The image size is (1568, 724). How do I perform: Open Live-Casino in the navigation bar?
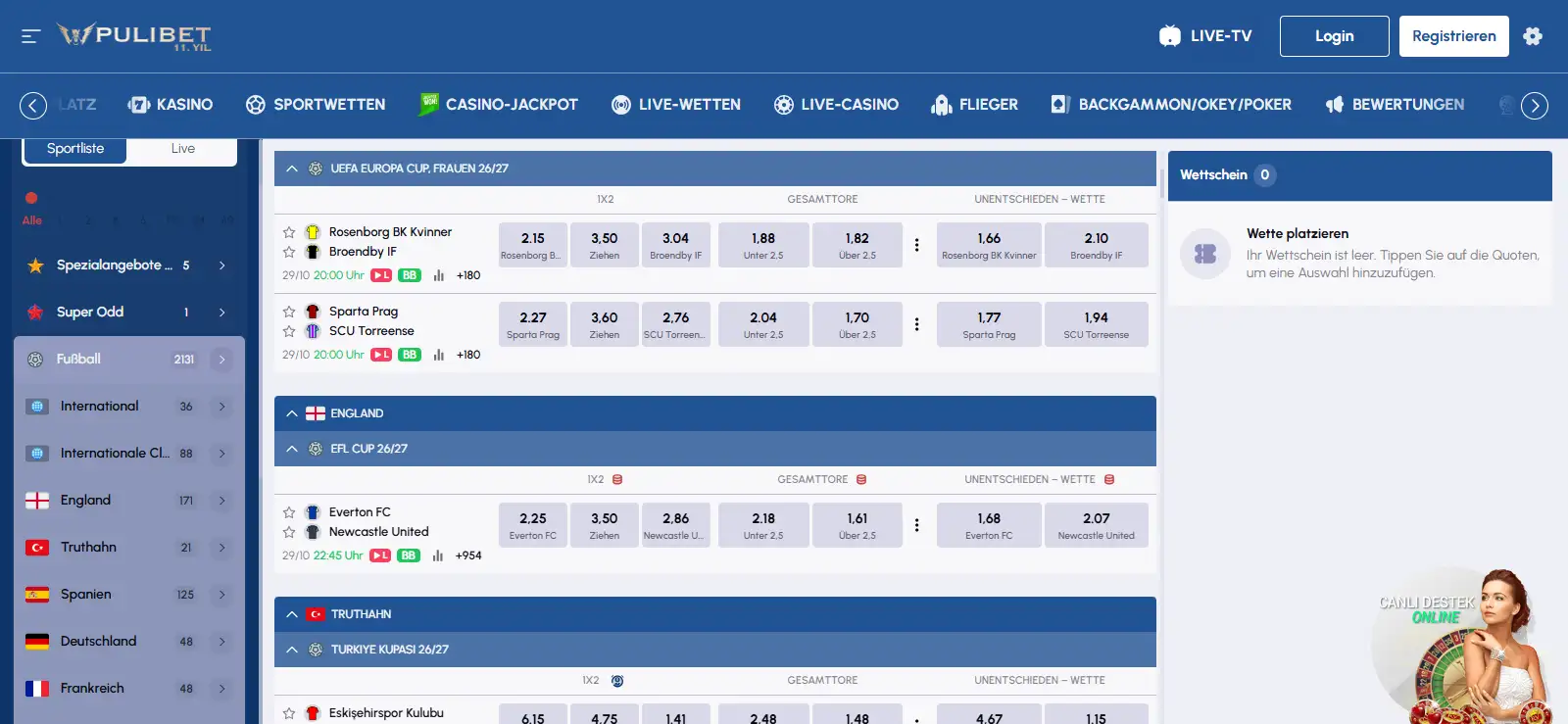click(x=836, y=105)
